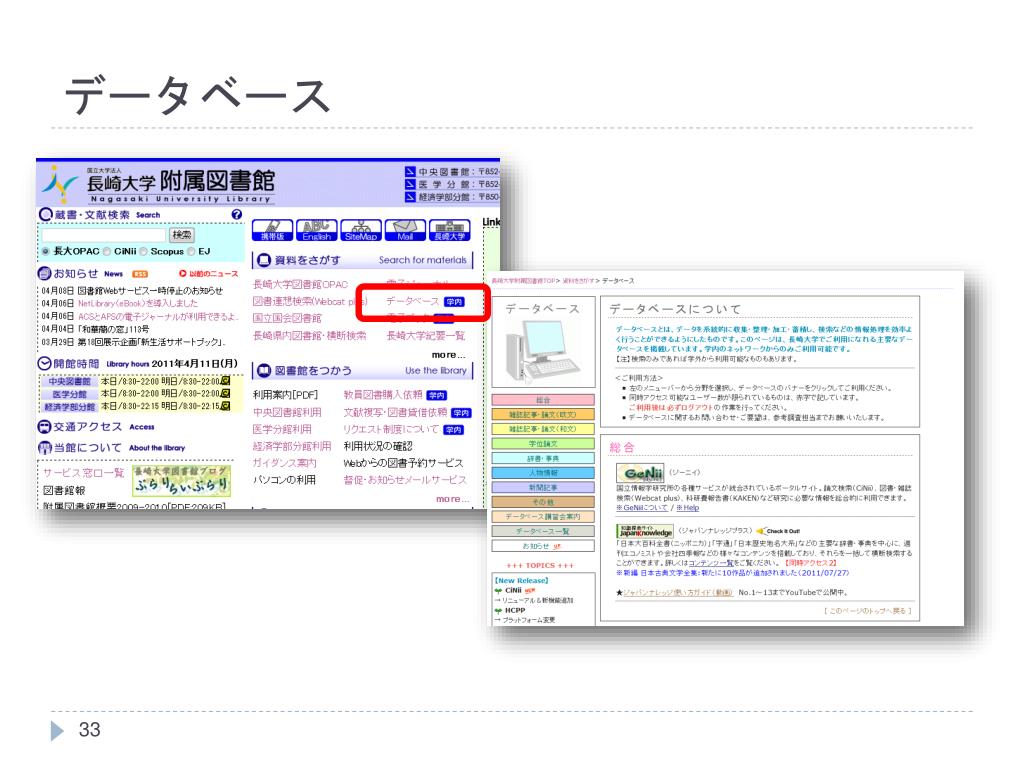
Task: Open the 雑誌記事・論文(欧文) category
Action: click(x=543, y=414)
